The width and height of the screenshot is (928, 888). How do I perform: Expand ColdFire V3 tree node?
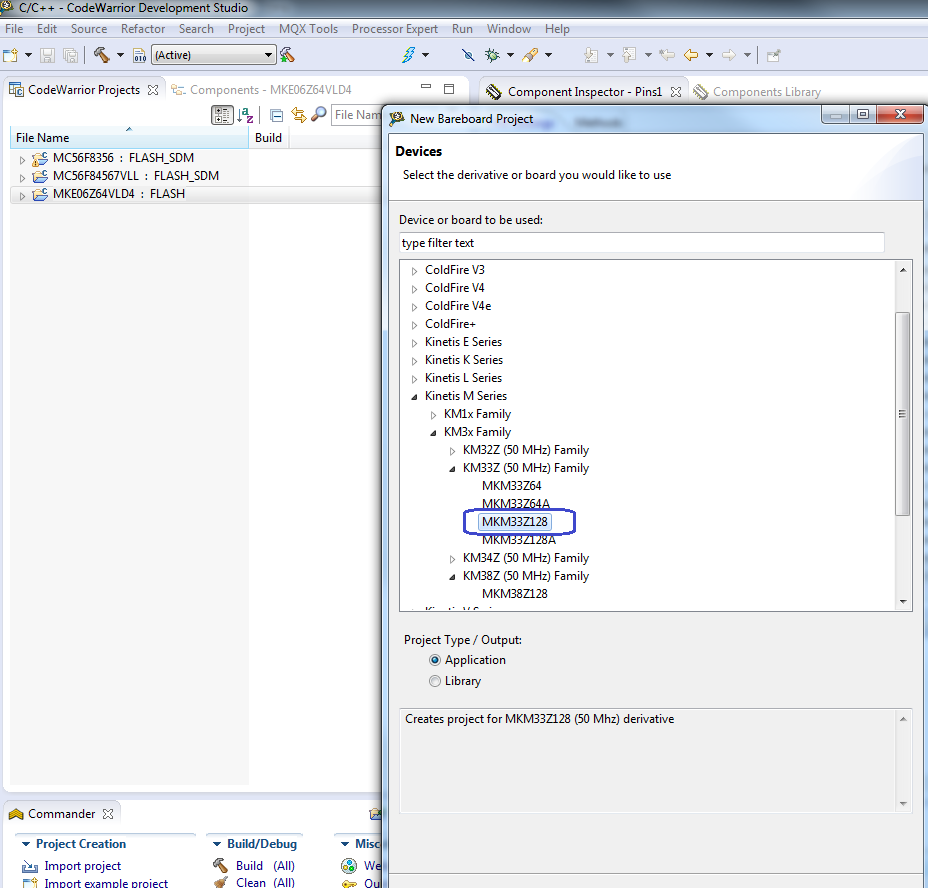pyautogui.click(x=414, y=271)
